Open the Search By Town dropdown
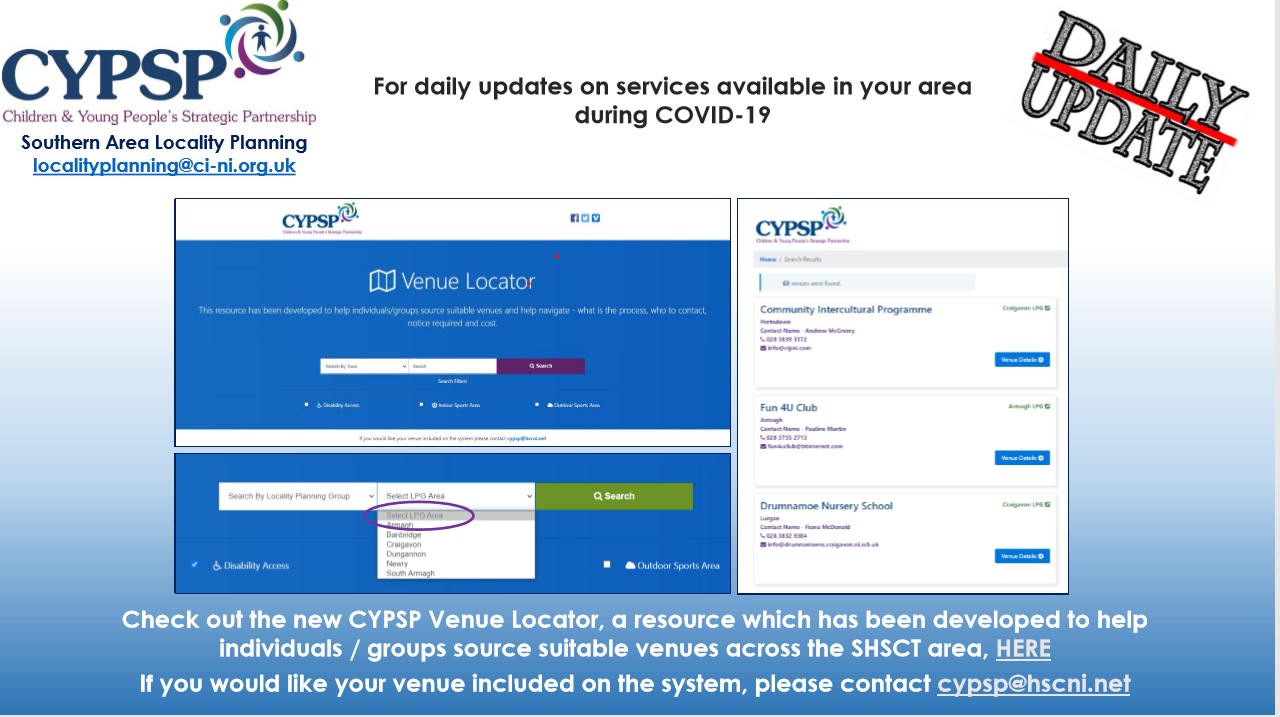This screenshot has height=717, width=1280. tap(364, 366)
